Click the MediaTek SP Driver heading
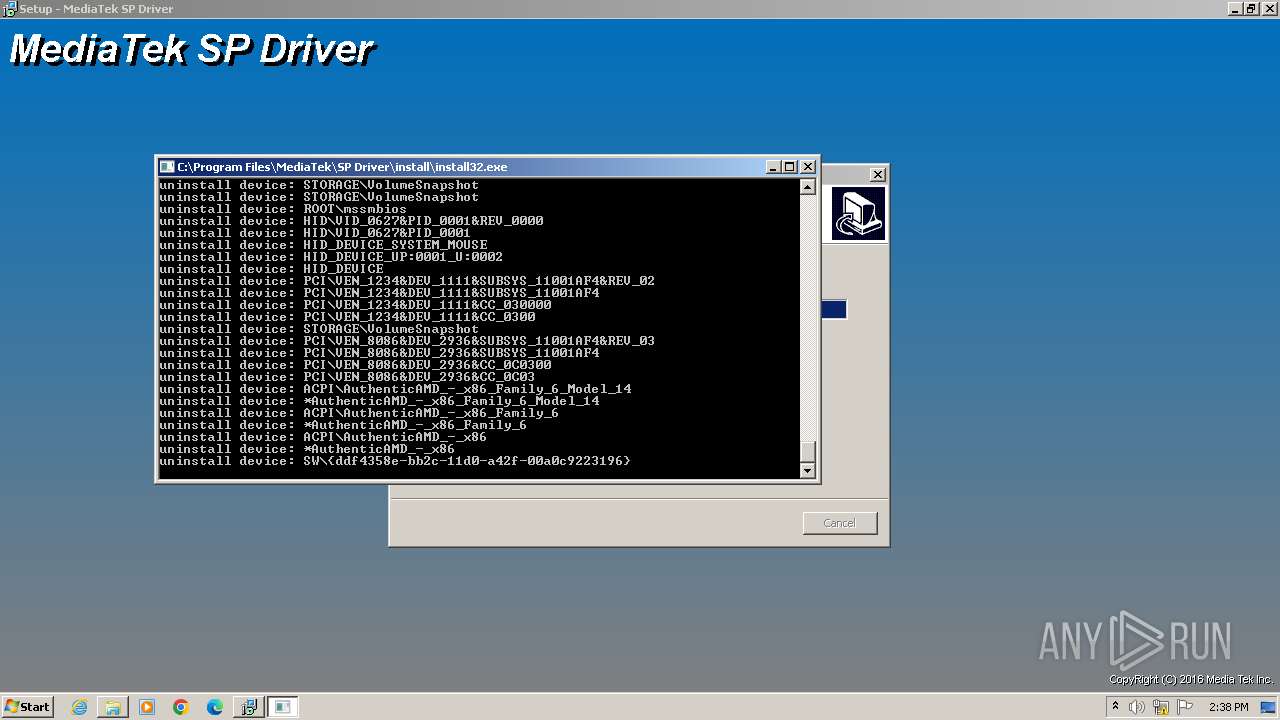Viewport: 1280px width, 720px height. [x=191, y=49]
